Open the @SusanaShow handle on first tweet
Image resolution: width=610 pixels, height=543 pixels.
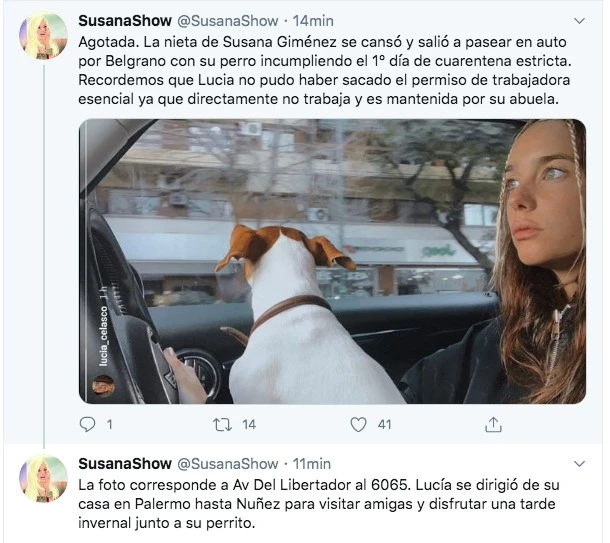[228, 21]
